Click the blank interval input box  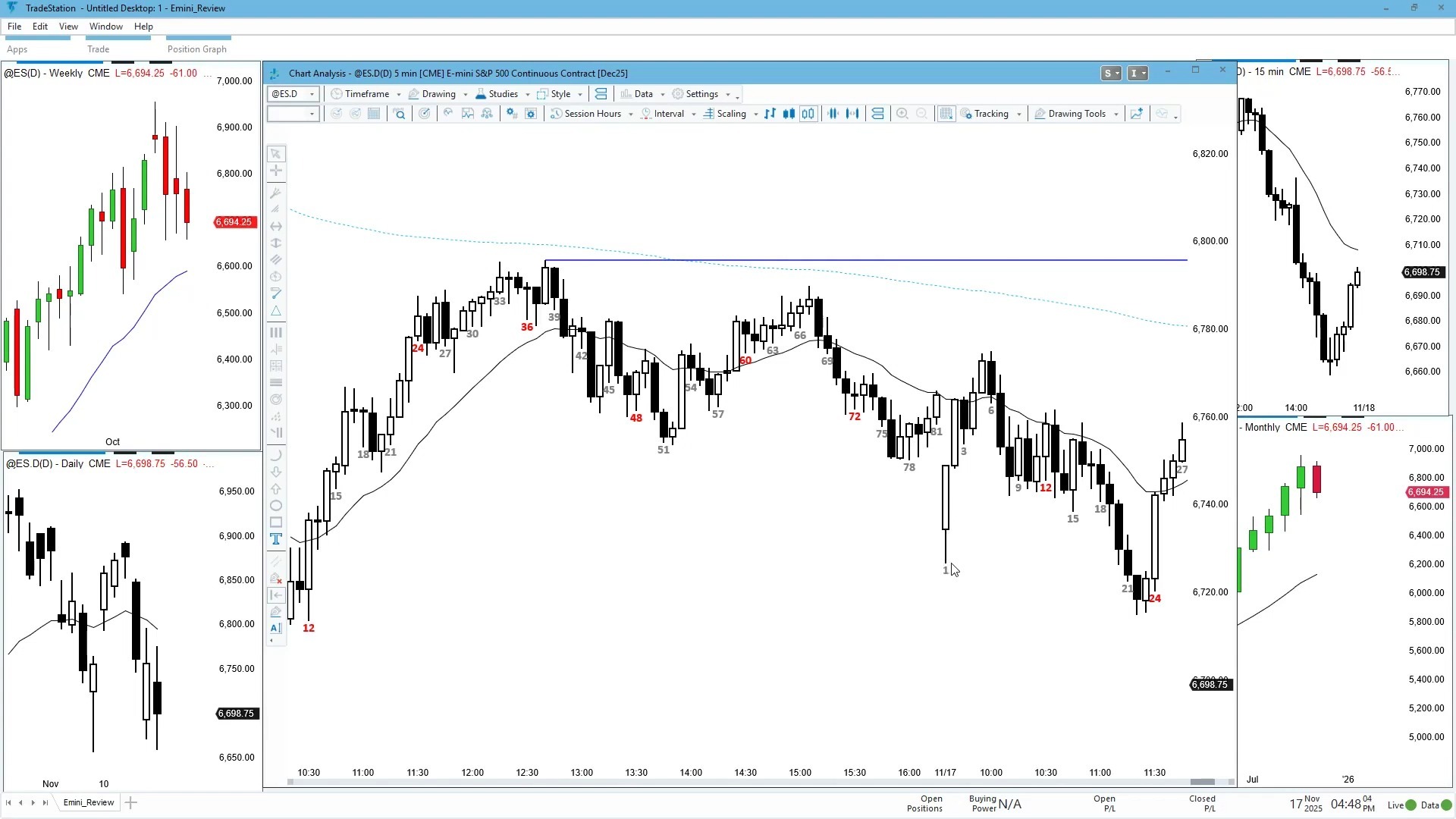(293, 114)
